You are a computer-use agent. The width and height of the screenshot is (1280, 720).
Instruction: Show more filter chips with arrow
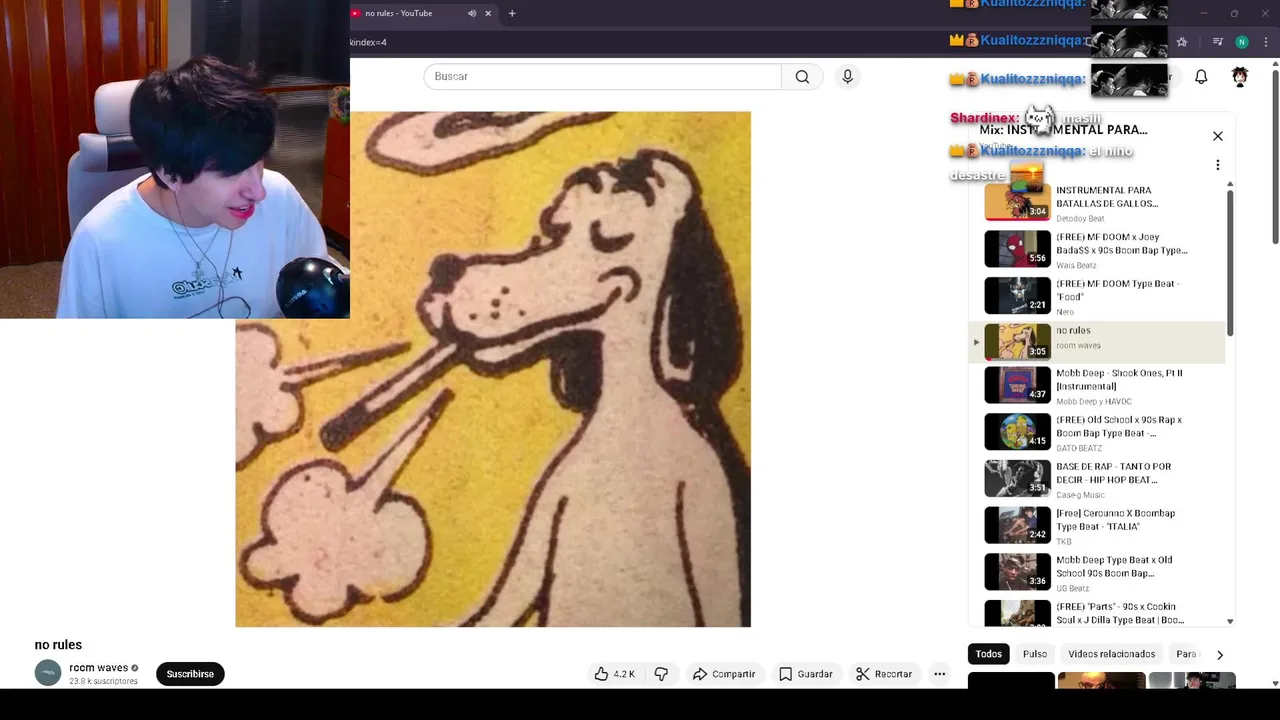[1219, 654]
